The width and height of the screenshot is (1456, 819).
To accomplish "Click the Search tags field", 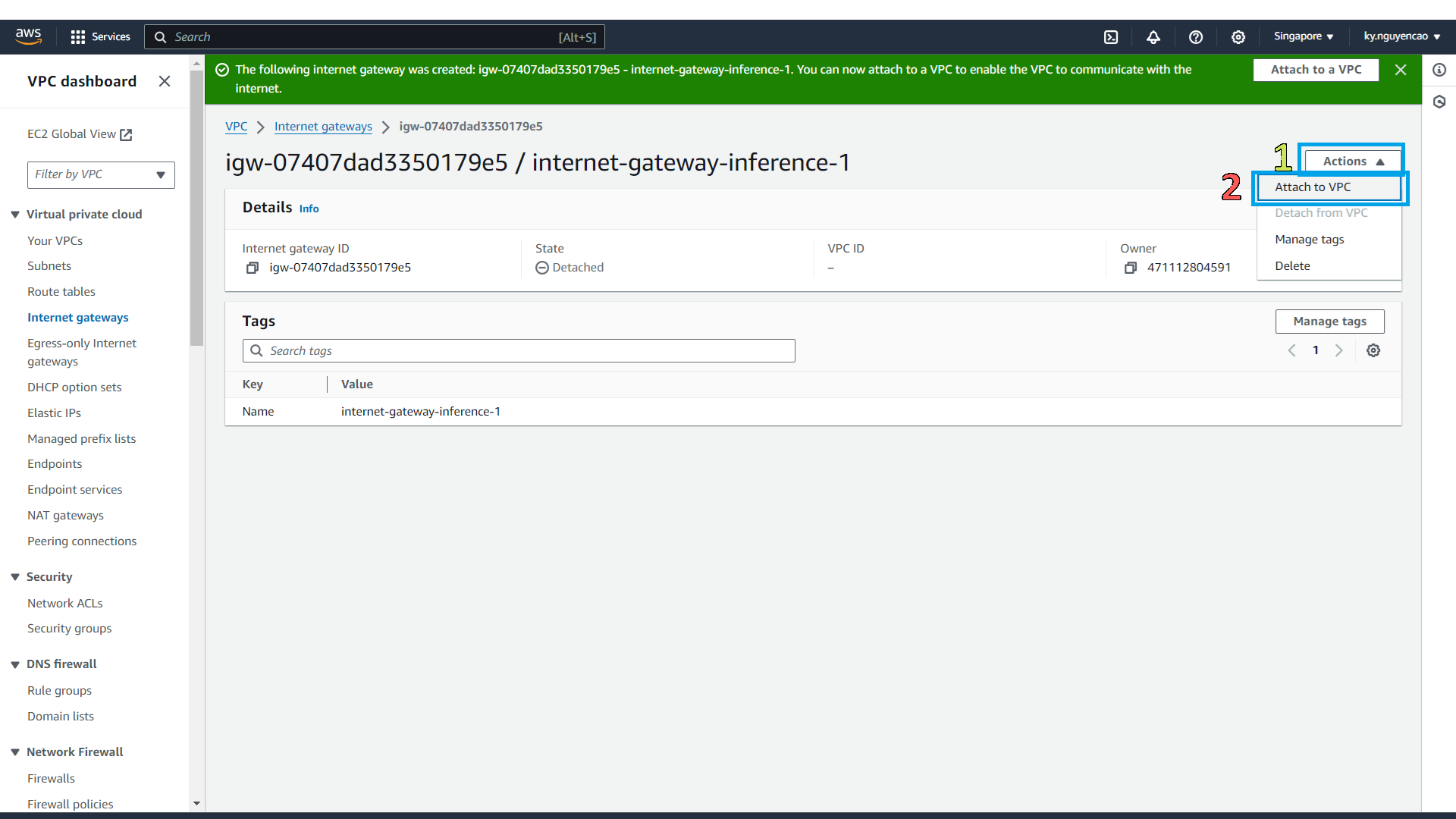I will [519, 350].
